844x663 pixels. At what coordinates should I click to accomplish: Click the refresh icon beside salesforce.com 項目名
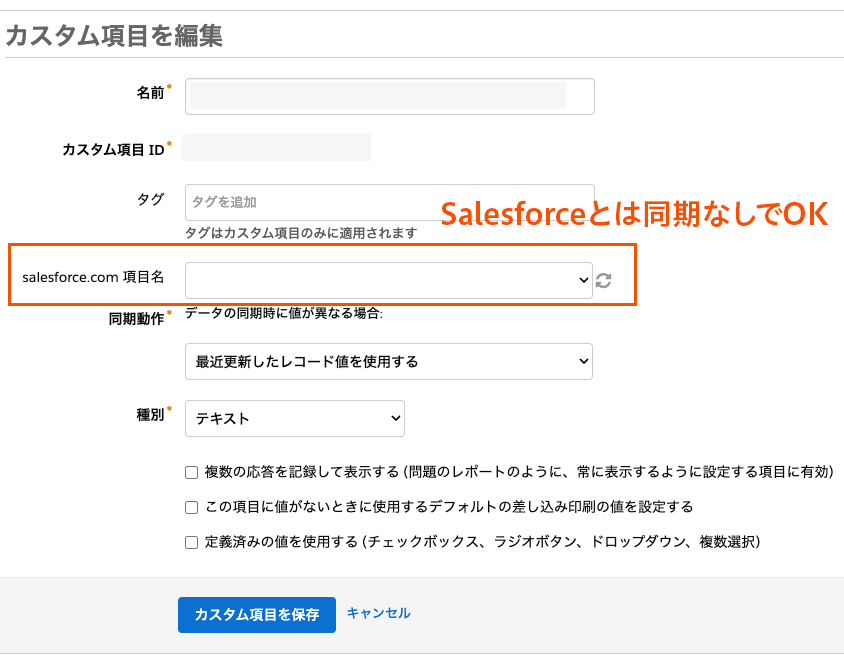603,281
